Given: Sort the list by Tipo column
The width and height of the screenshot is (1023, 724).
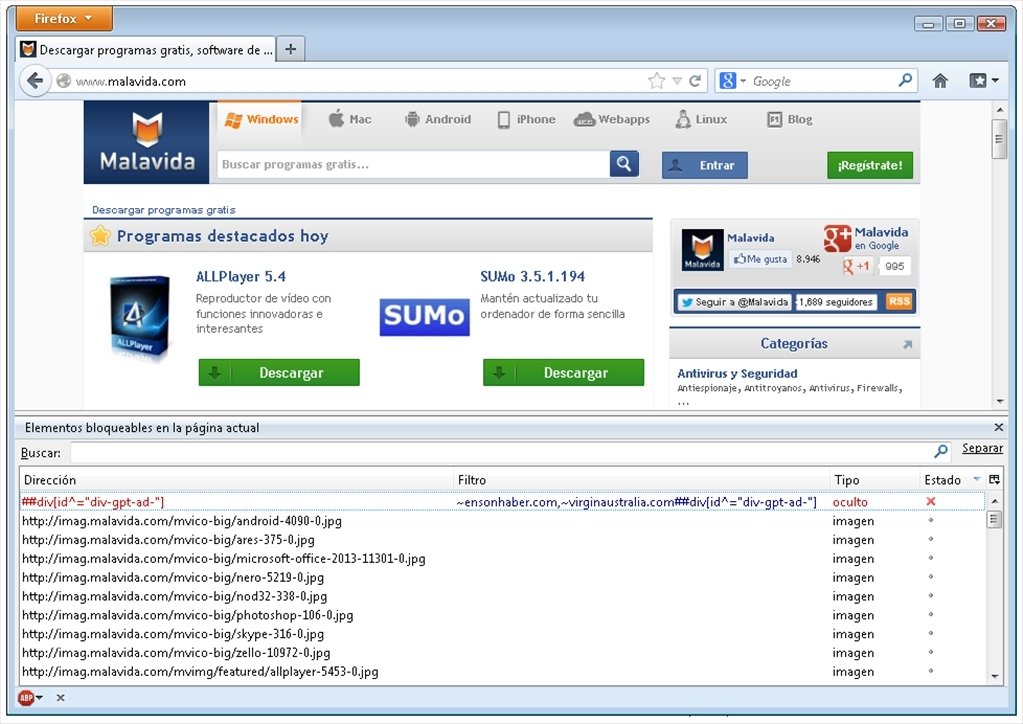Looking at the screenshot, I should 874,480.
